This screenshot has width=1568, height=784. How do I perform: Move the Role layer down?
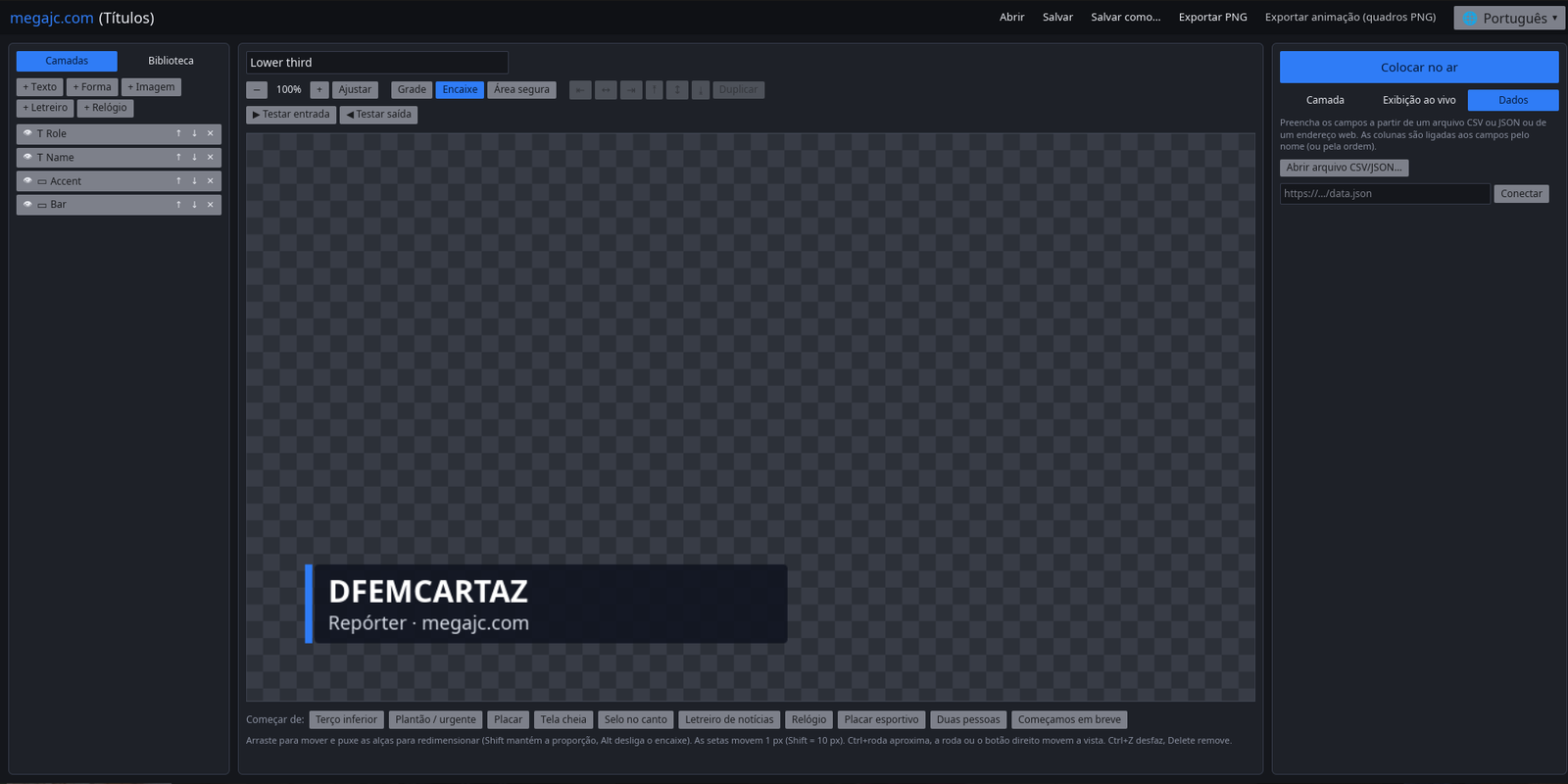pyautogui.click(x=194, y=134)
